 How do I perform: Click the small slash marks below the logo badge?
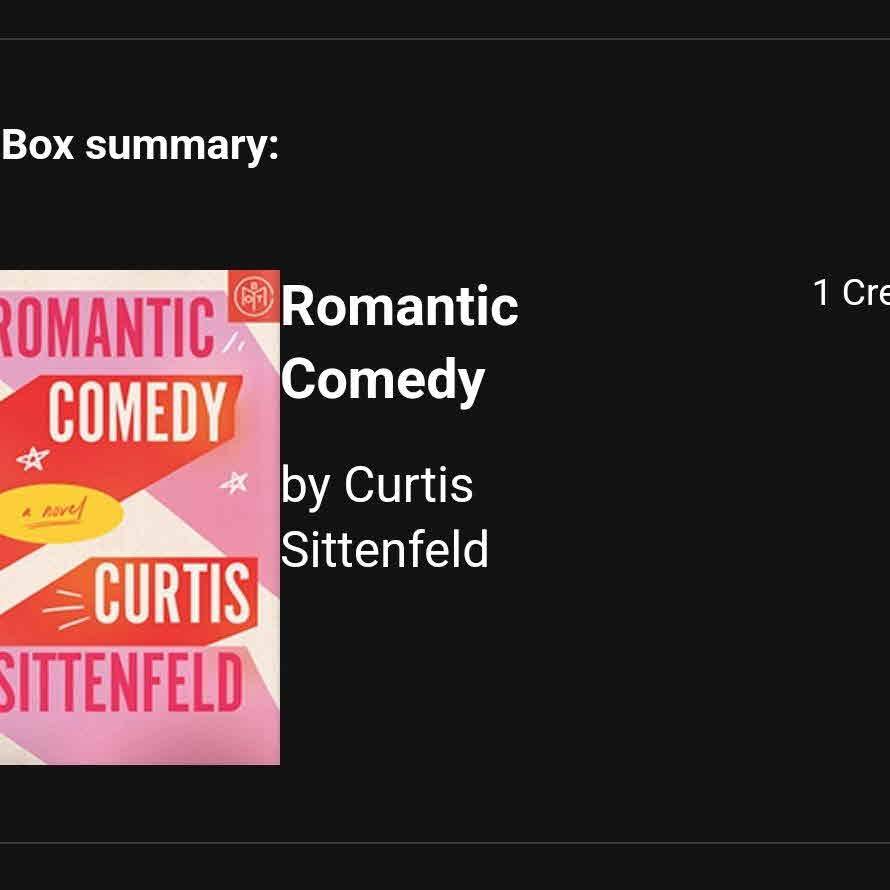pyautogui.click(x=238, y=343)
